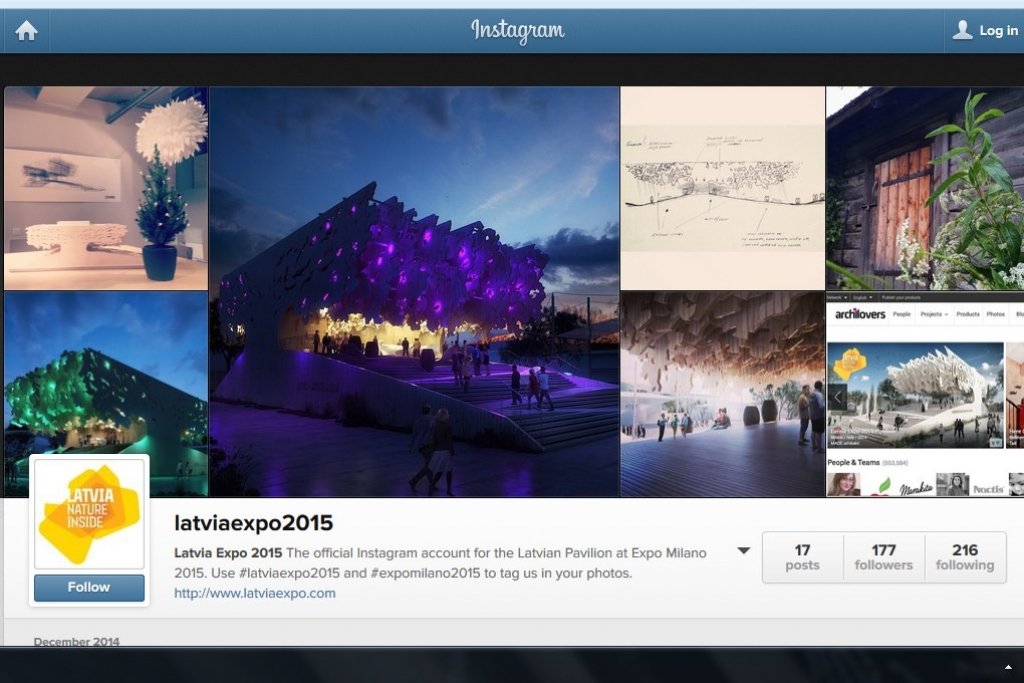Open the 177 followers list
This screenshot has height=683, width=1024.
[x=883, y=557]
